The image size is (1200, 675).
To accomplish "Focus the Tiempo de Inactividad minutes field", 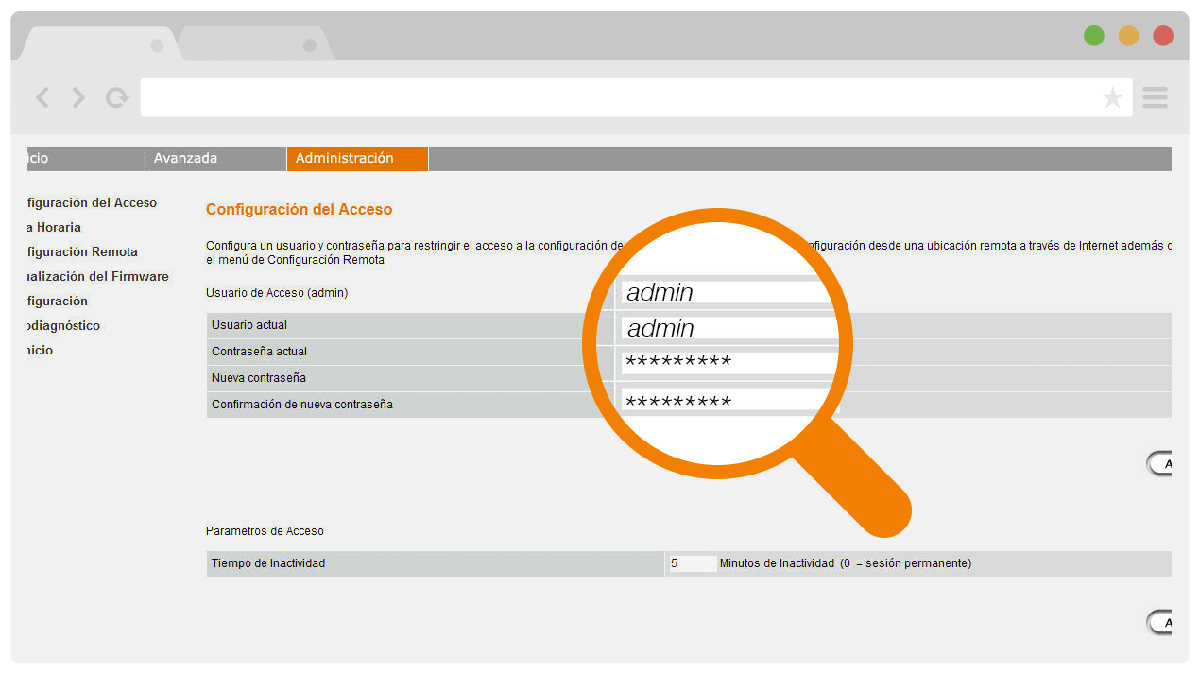I will 692,563.
